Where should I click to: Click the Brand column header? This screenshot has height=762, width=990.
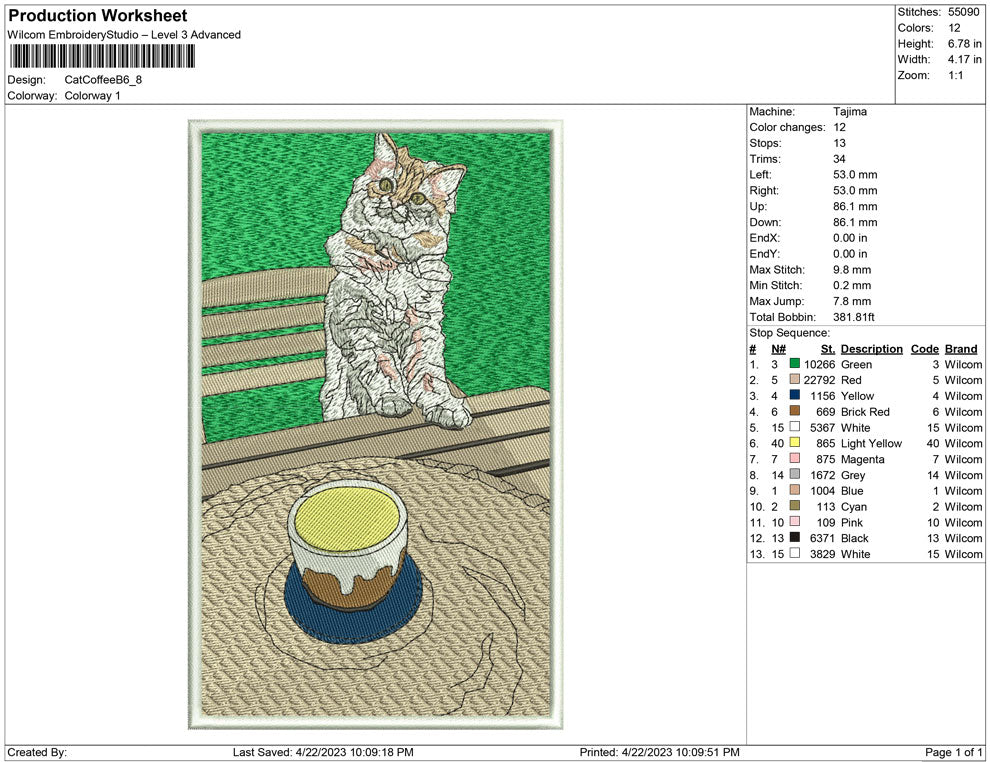coord(960,348)
